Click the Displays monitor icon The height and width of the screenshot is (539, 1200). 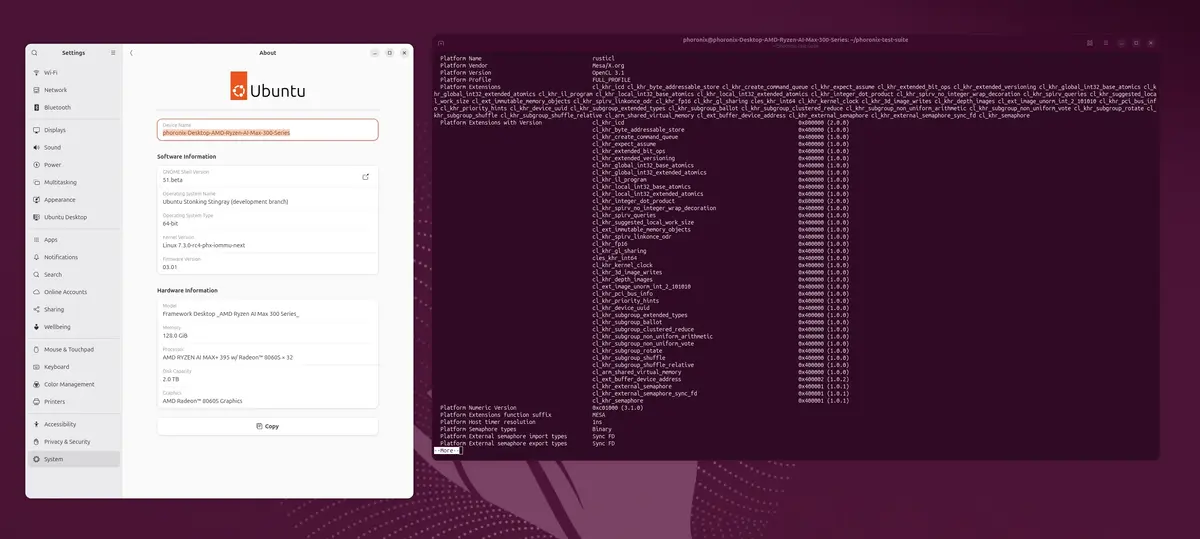[x=35, y=130]
